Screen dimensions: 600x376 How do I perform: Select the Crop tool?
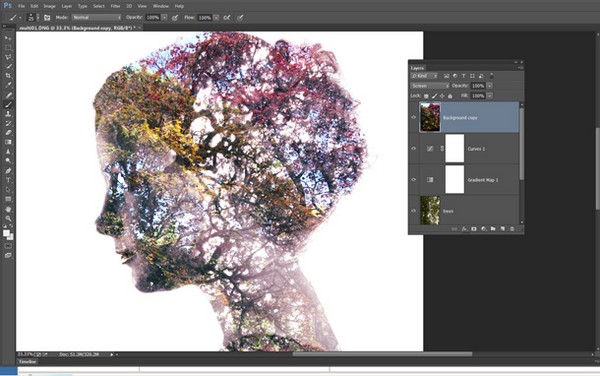click(x=8, y=76)
